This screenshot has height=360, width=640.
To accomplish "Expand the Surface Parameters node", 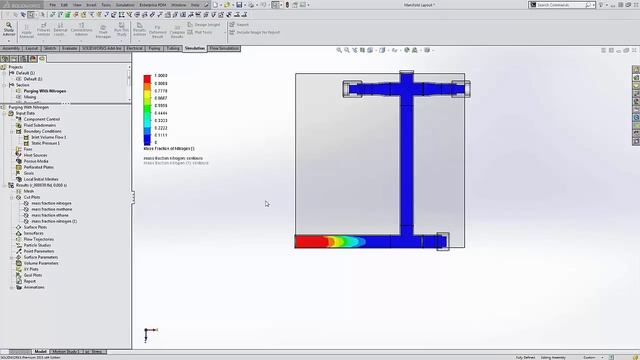I will click(12, 258).
